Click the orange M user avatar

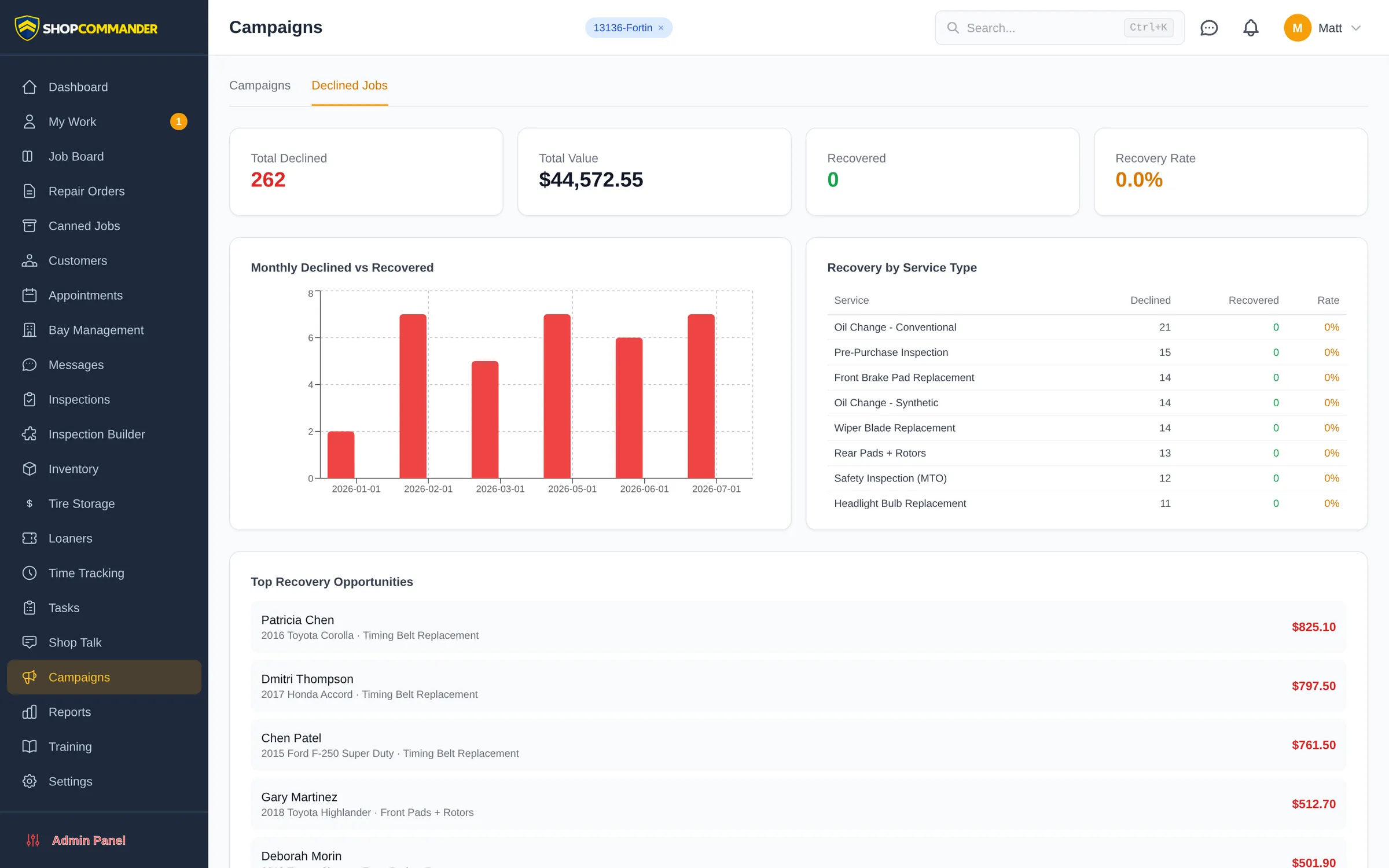pyautogui.click(x=1297, y=28)
